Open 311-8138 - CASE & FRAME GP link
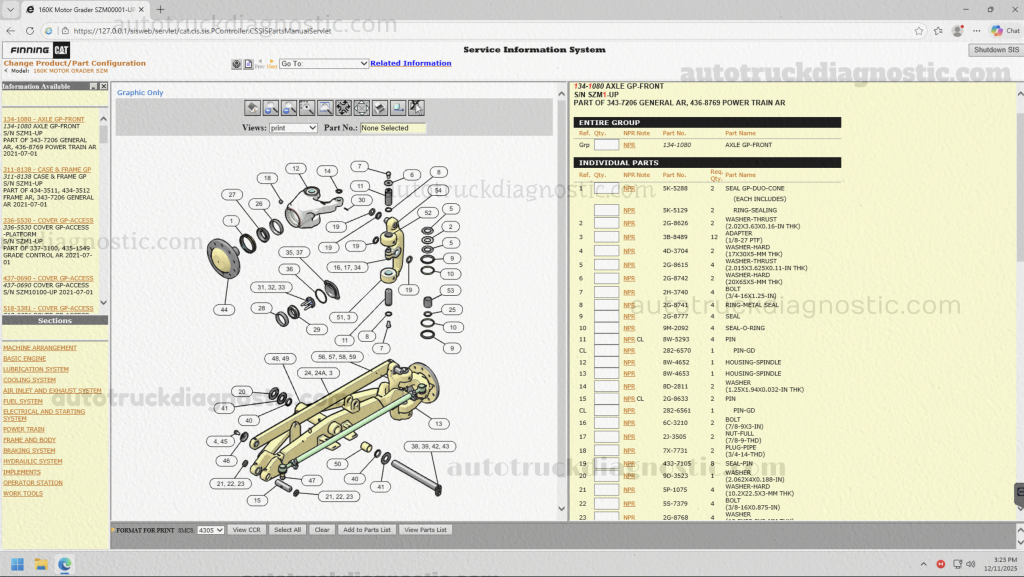Image resolution: width=1024 pixels, height=577 pixels. tap(47, 170)
